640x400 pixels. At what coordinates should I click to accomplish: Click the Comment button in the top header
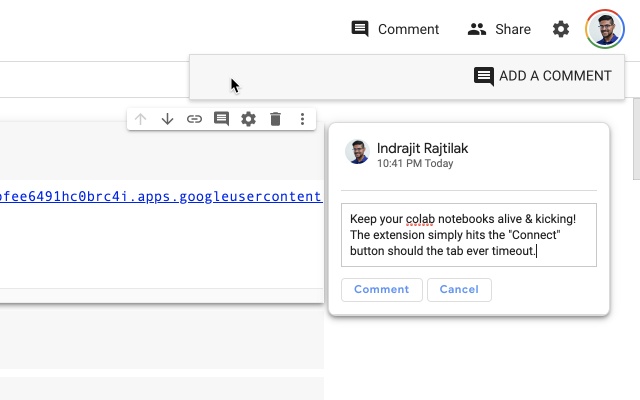coord(395,29)
